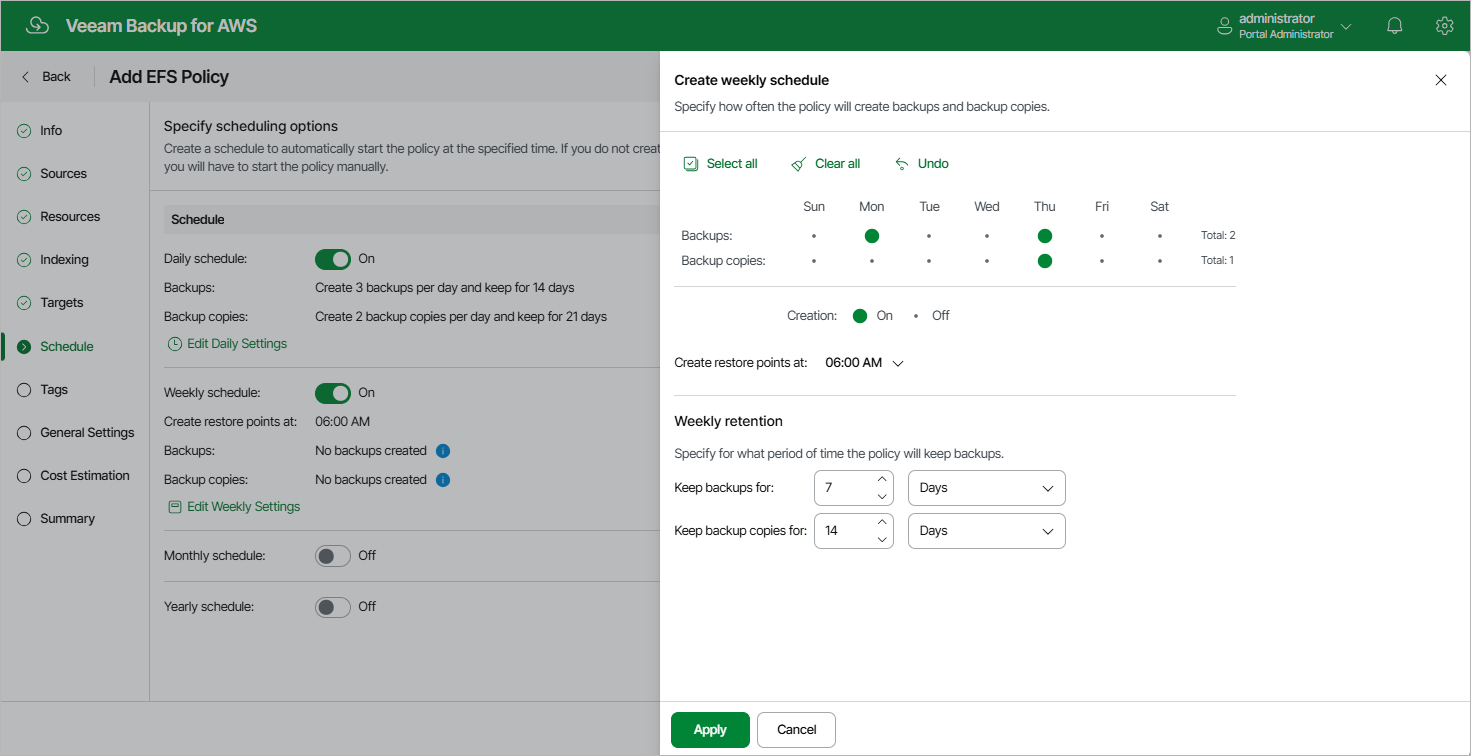Open the Sources wizard step
The width and height of the screenshot is (1471, 756).
[64, 174]
